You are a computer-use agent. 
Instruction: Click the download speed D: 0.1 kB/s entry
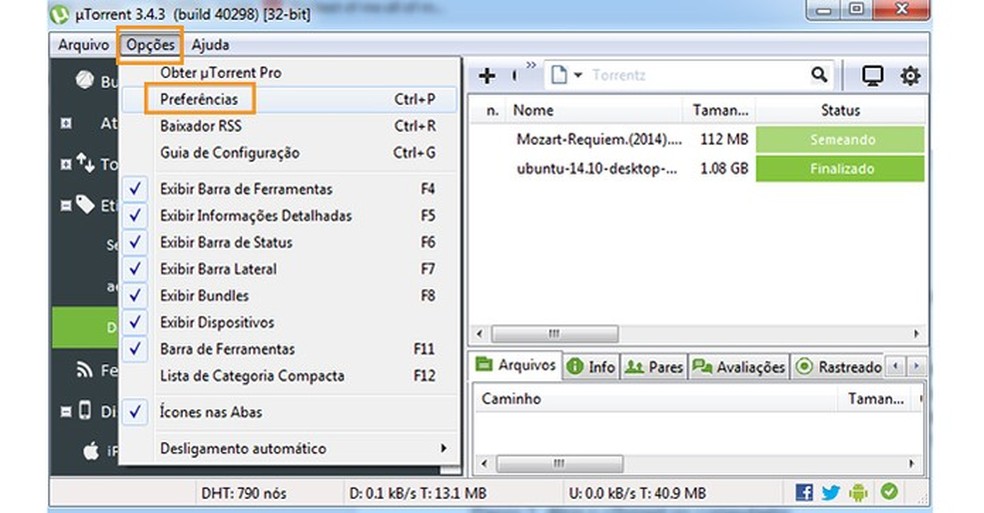point(418,494)
